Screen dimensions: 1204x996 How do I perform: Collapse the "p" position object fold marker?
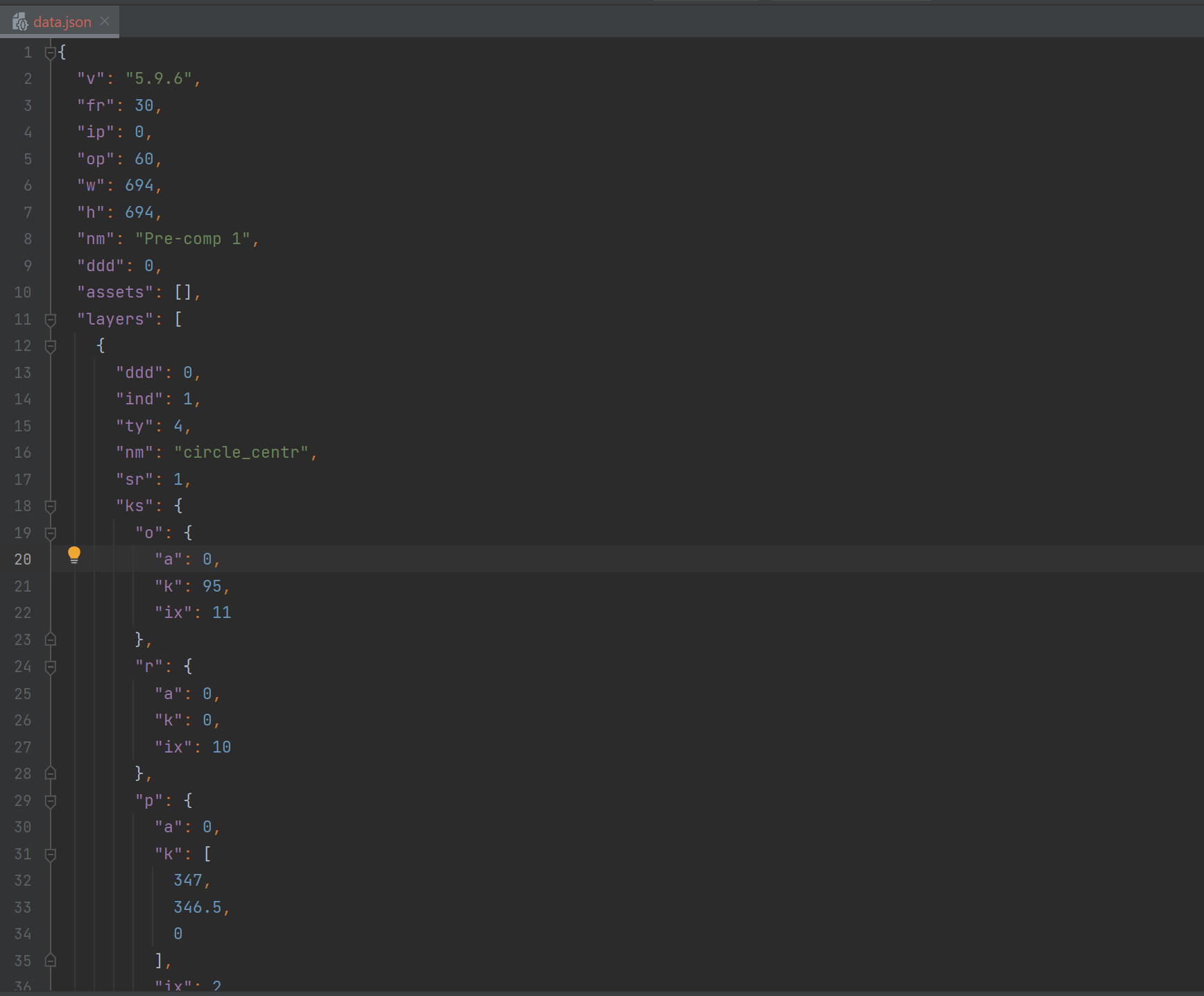[x=49, y=800]
